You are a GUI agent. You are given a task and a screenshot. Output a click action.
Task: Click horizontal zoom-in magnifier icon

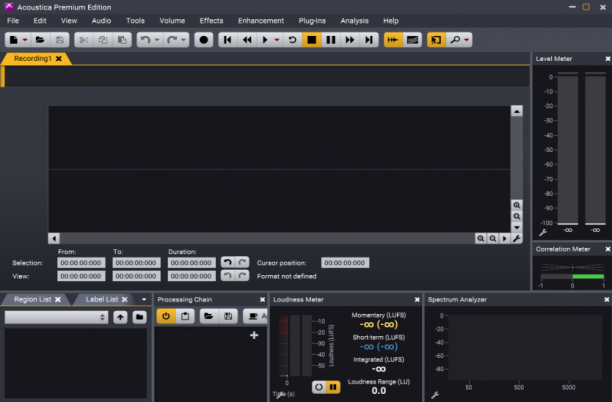click(481, 238)
